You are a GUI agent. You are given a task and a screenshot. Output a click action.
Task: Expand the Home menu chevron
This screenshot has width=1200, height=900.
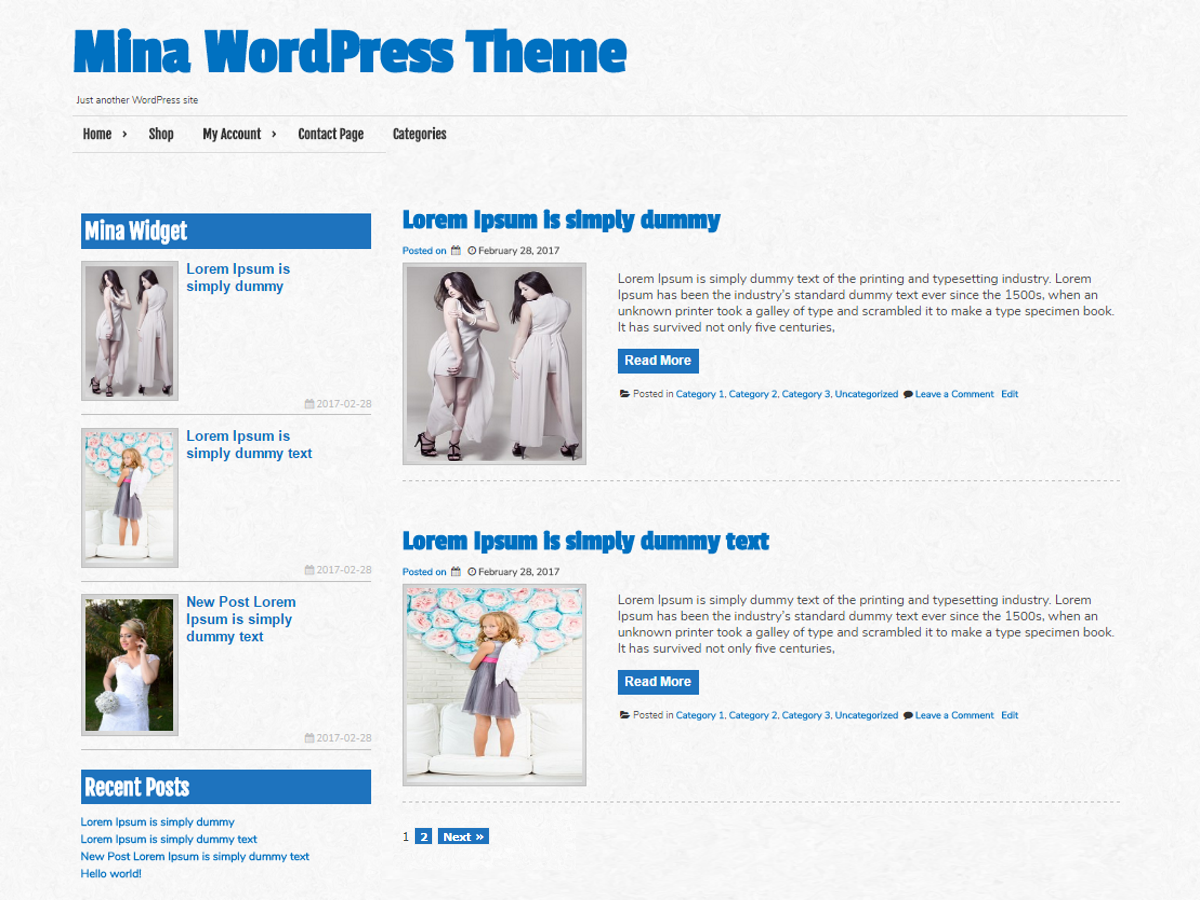coord(124,134)
